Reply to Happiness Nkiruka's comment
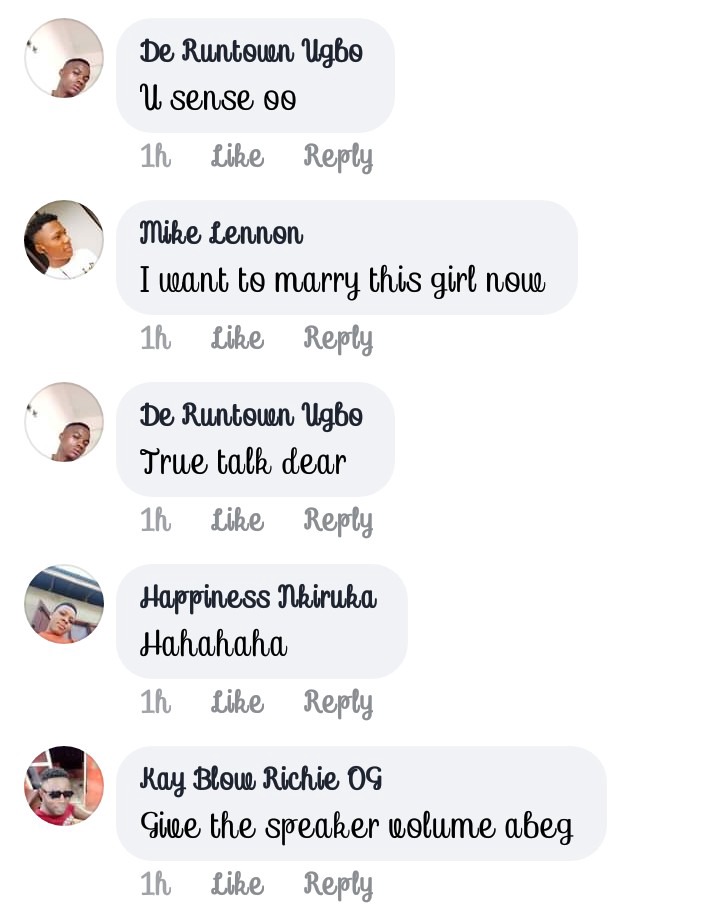 pos(338,703)
